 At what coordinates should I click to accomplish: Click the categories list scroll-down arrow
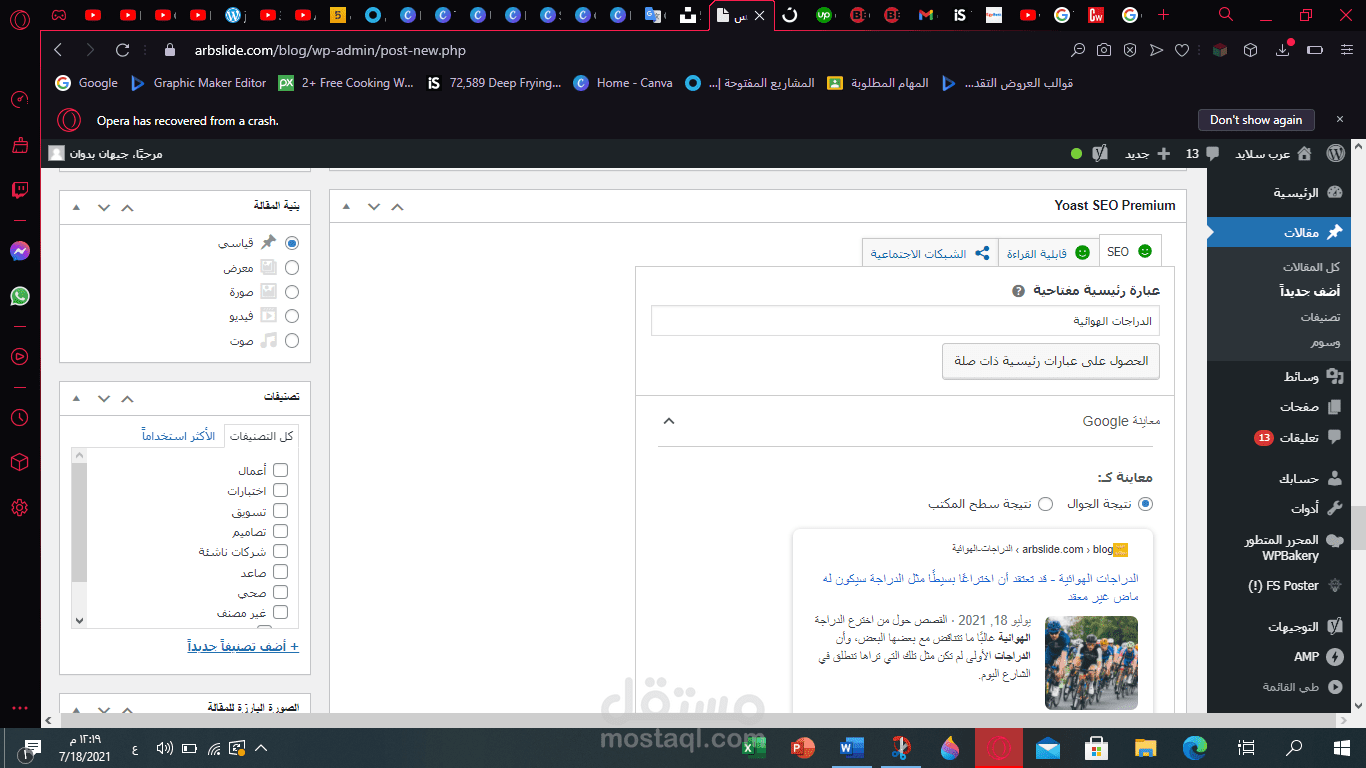[x=79, y=620]
